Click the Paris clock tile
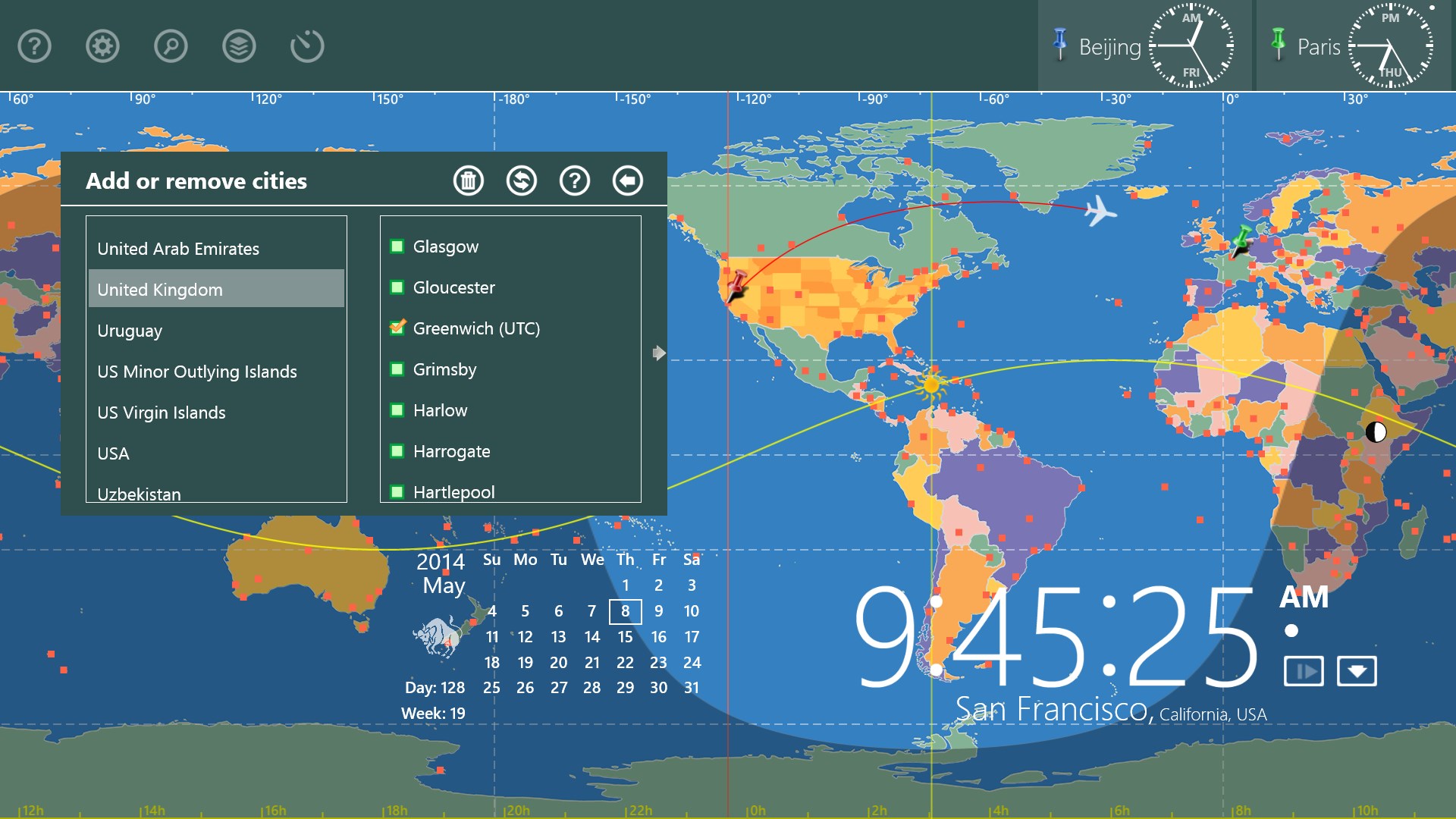 click(x=1354, y=46)
